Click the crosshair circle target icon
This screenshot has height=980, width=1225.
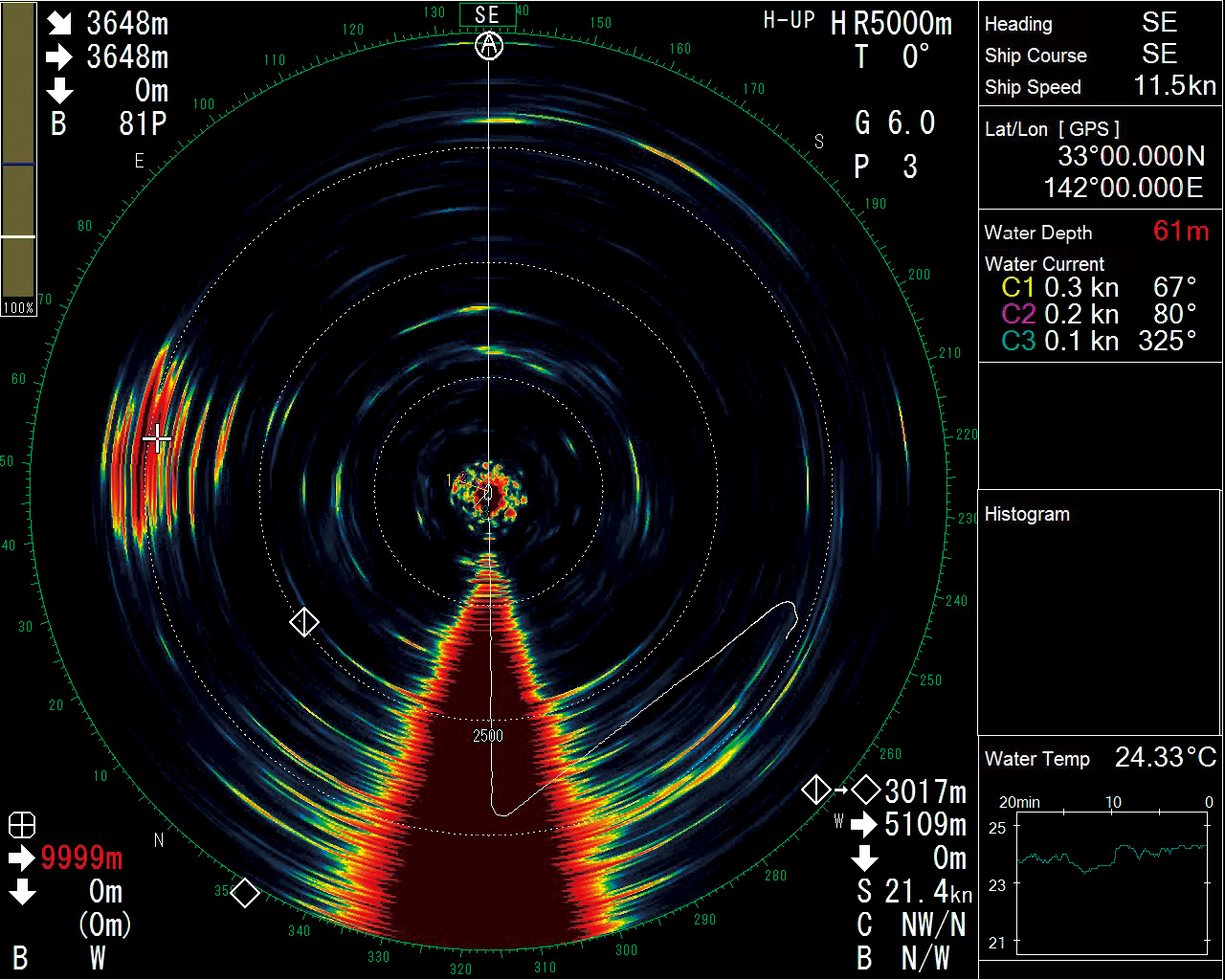tap(22, 825)
